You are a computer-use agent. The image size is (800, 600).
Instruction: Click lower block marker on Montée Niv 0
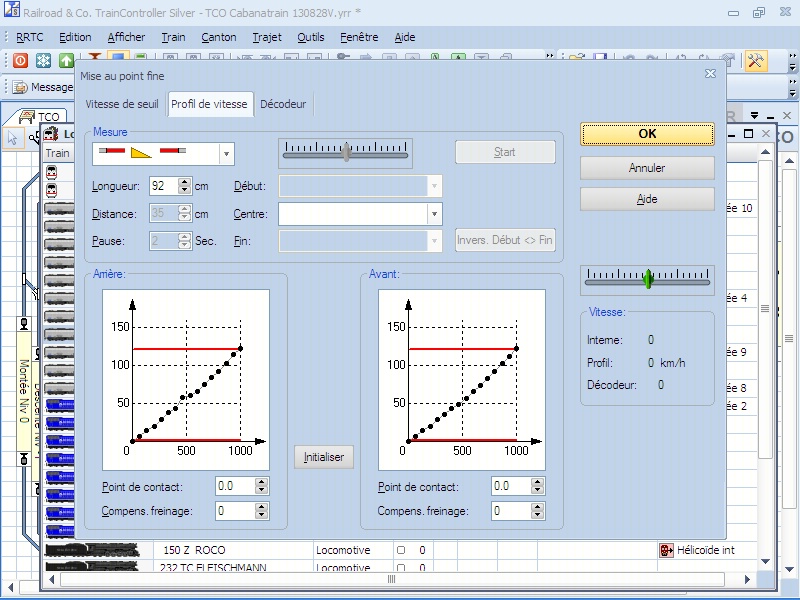pyautogui.click(x=23, y=459)
